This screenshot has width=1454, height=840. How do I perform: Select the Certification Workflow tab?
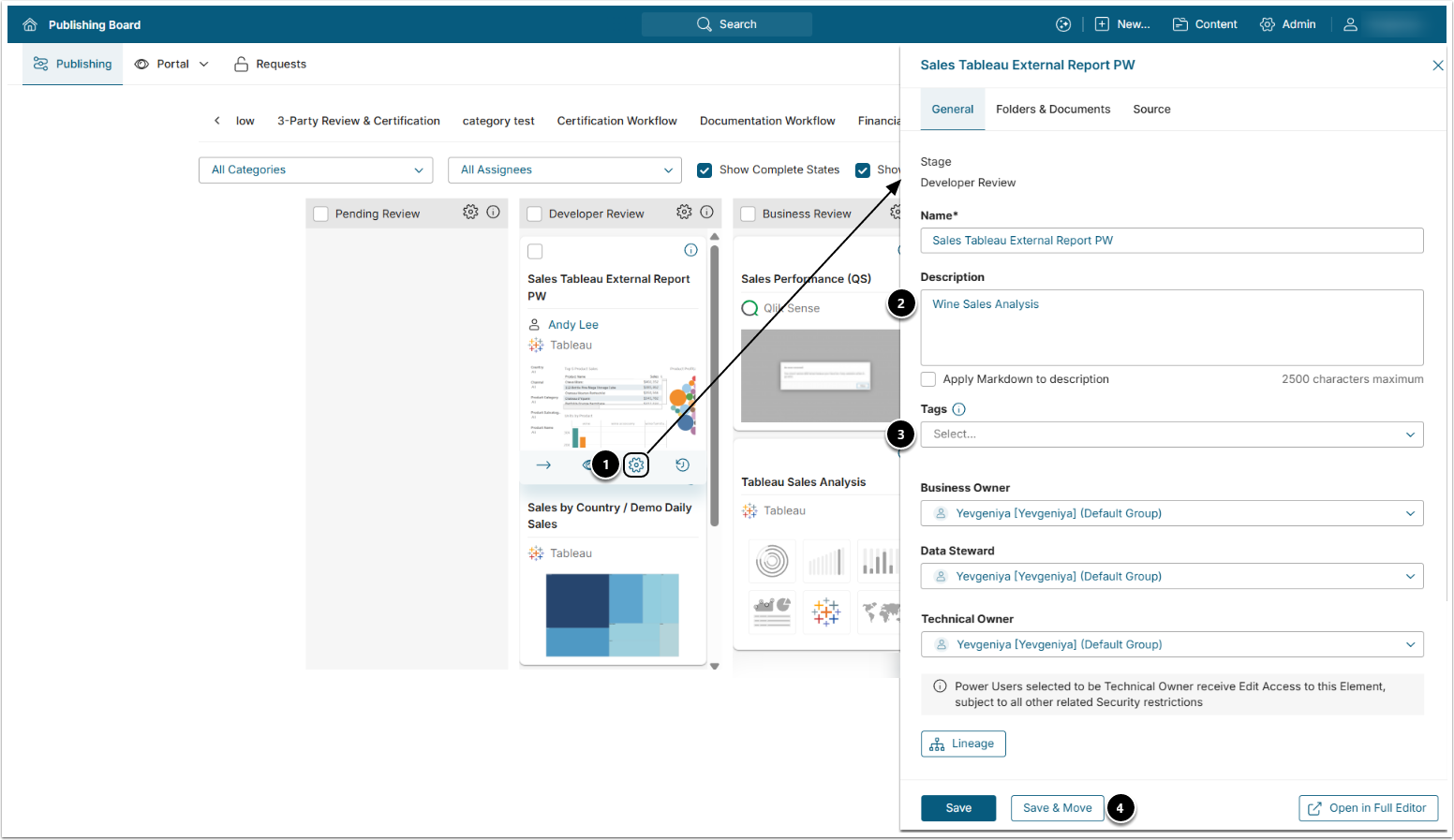(617, 121)
